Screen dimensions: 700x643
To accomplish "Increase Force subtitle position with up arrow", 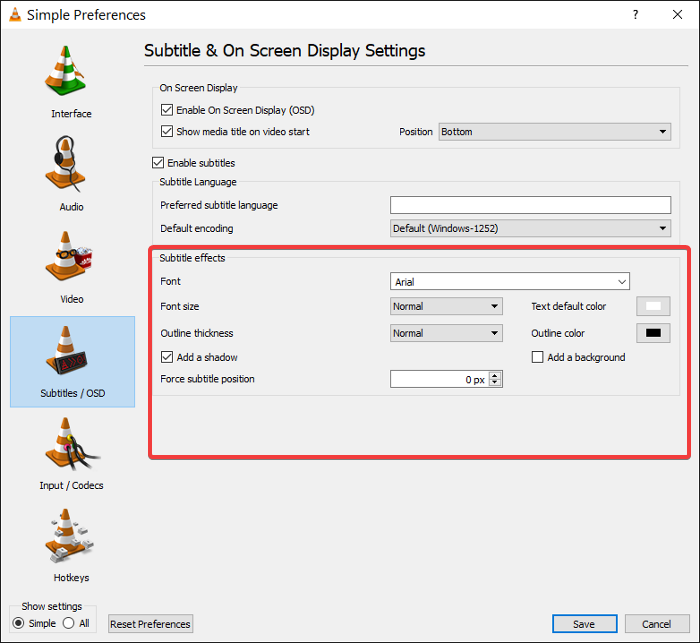I will [x=495, y=376].
